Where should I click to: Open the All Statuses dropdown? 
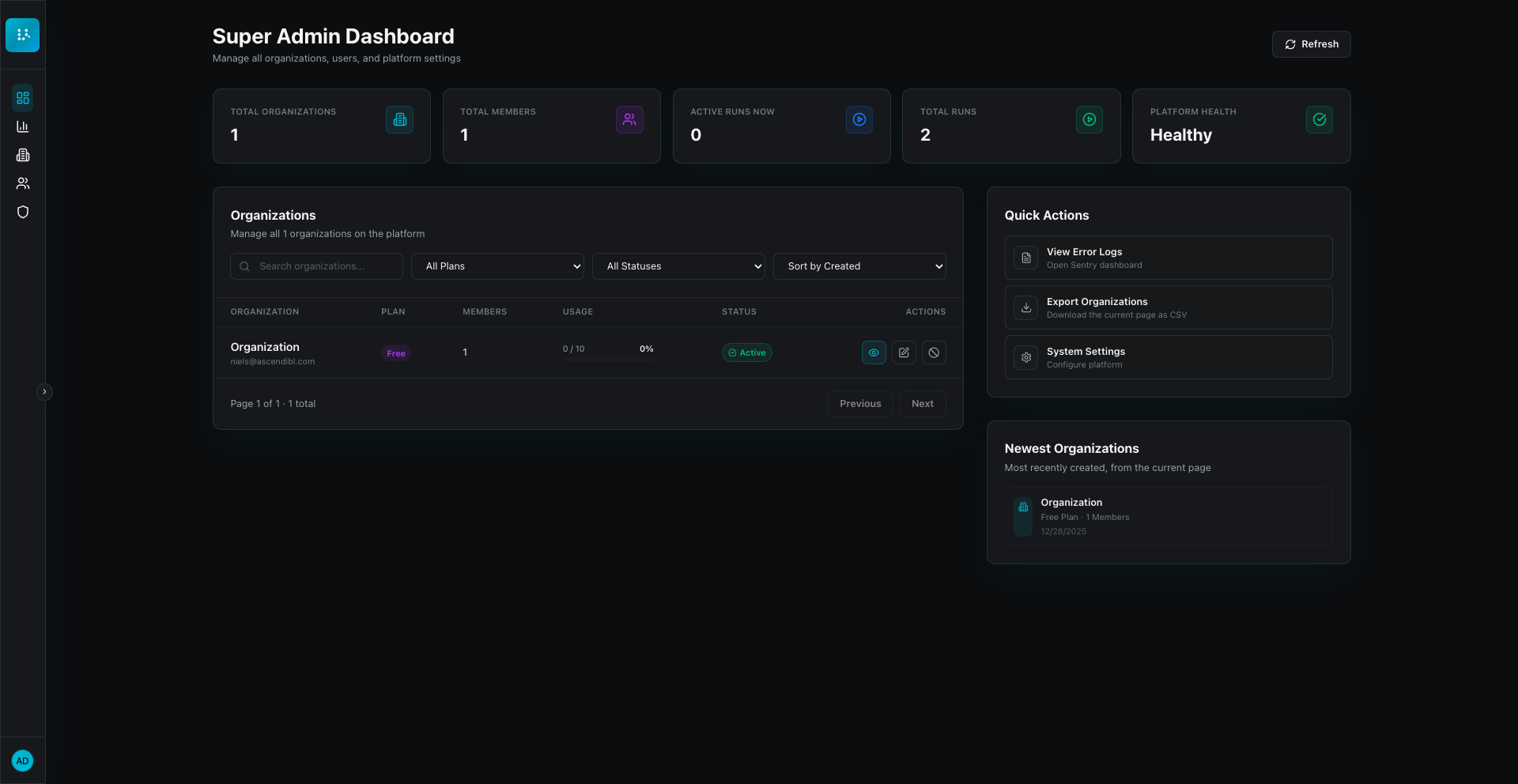(678, 266)
